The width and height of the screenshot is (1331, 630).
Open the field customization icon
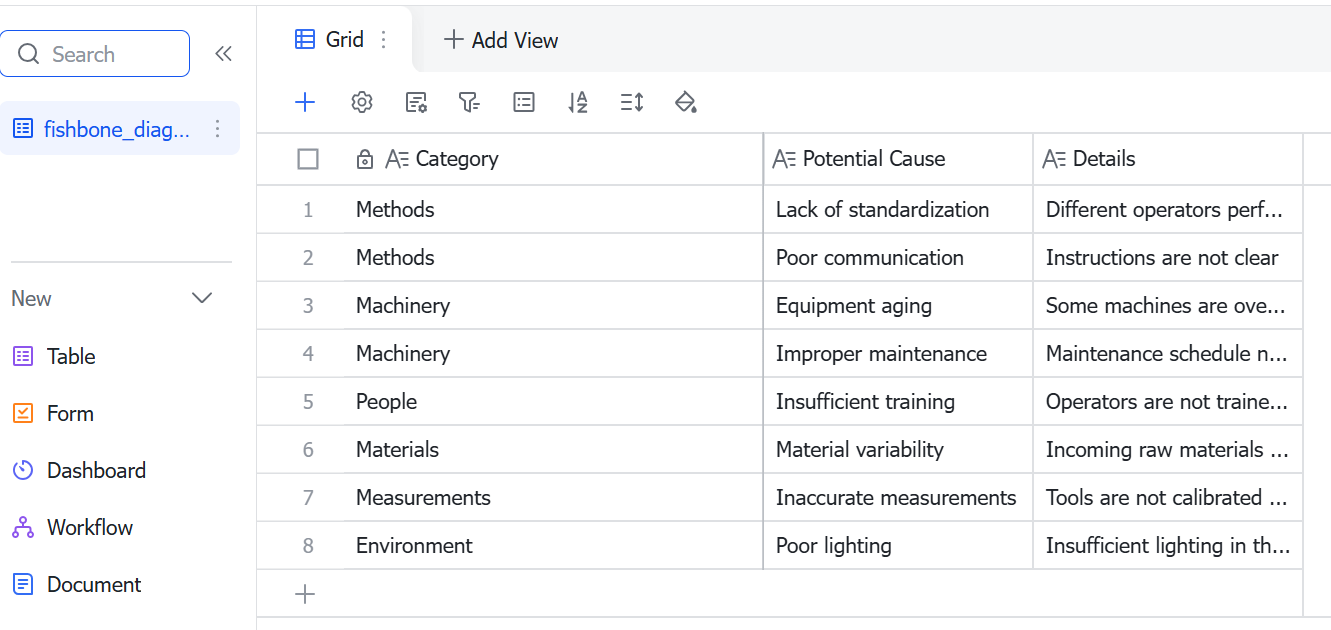pyautogui.click(x=416, y=102)
